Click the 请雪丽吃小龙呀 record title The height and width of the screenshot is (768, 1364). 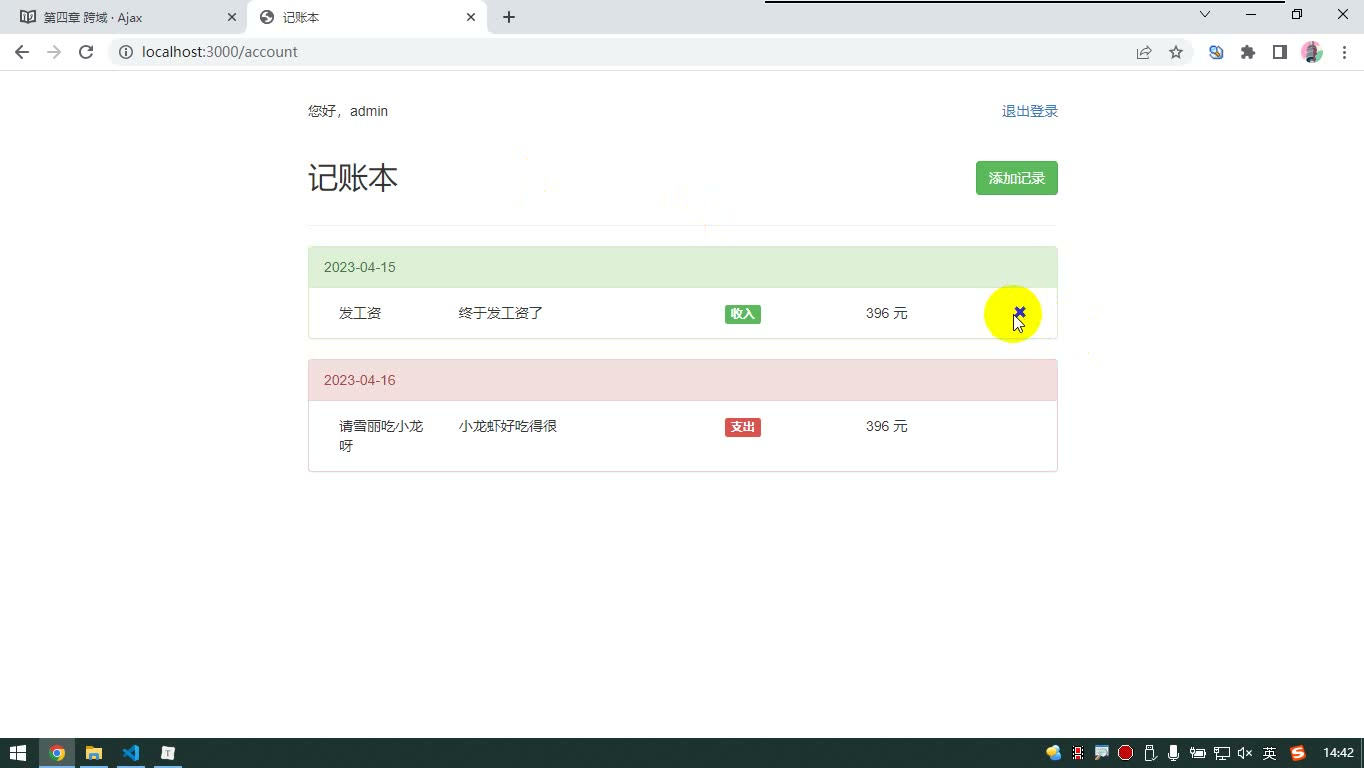pos(381,436)
